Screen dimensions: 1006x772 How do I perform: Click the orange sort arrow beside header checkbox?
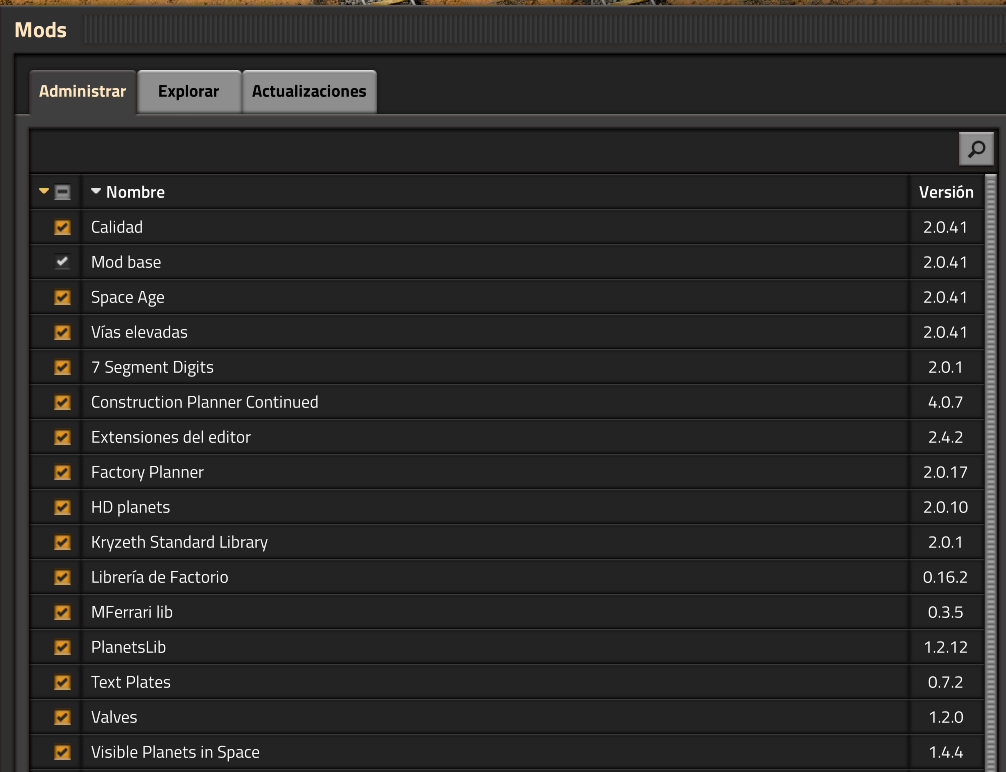point(44,191)
